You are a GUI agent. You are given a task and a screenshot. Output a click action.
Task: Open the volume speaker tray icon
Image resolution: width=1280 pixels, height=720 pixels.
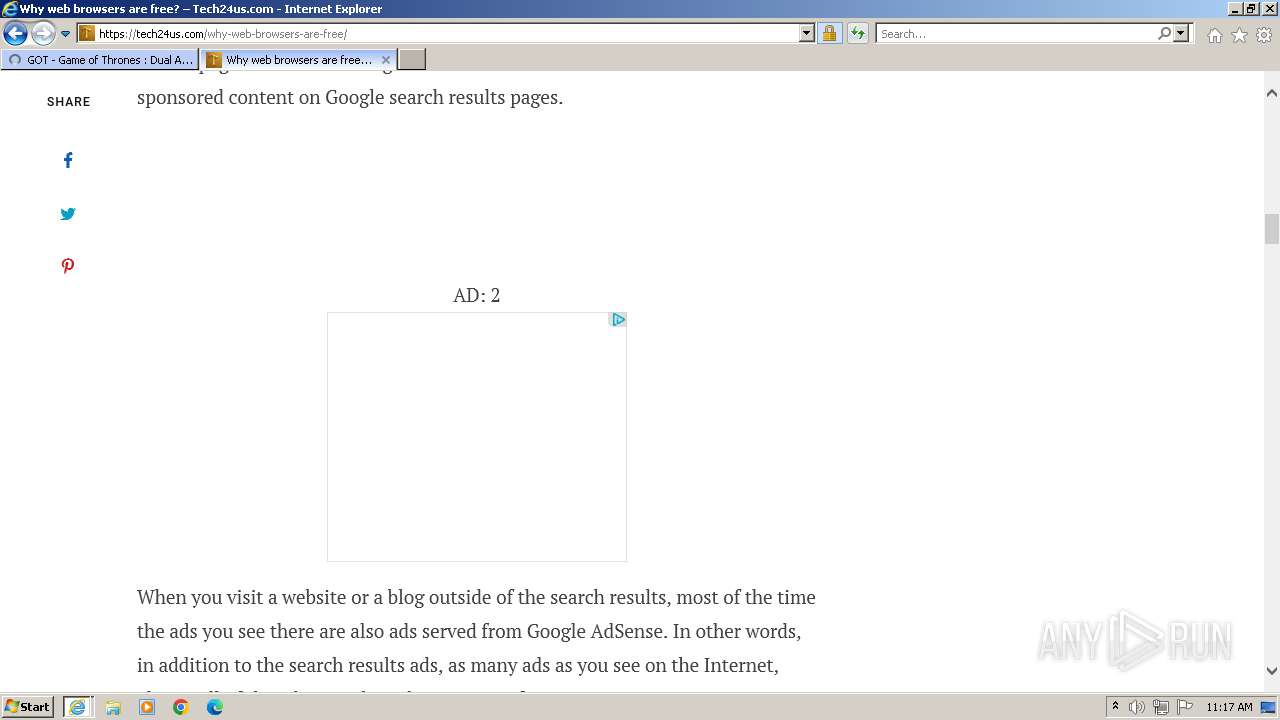pyautogui.click(x=1137, y=707)
